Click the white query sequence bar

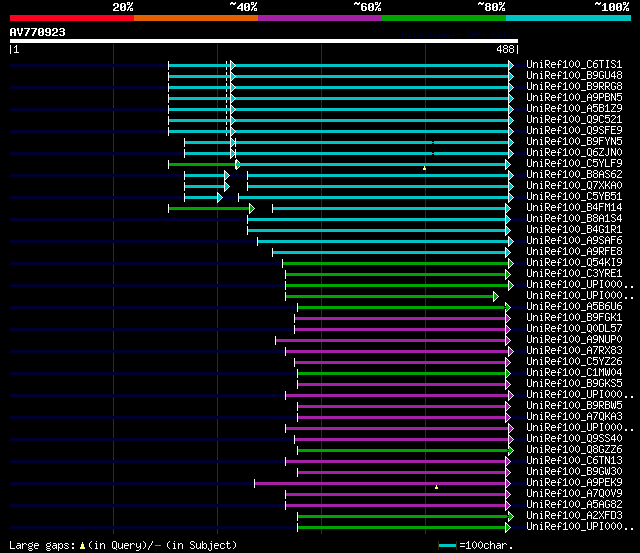click(264, 41)
